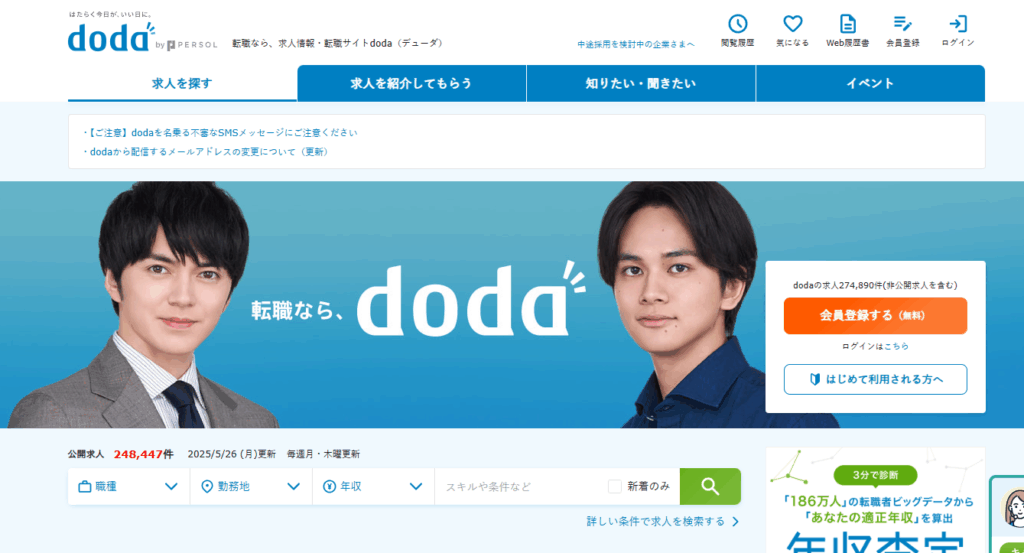This screenshot has width=1024, height=553.
Task: Click the orange 会員登録する button
Action: tap(875, 316)
